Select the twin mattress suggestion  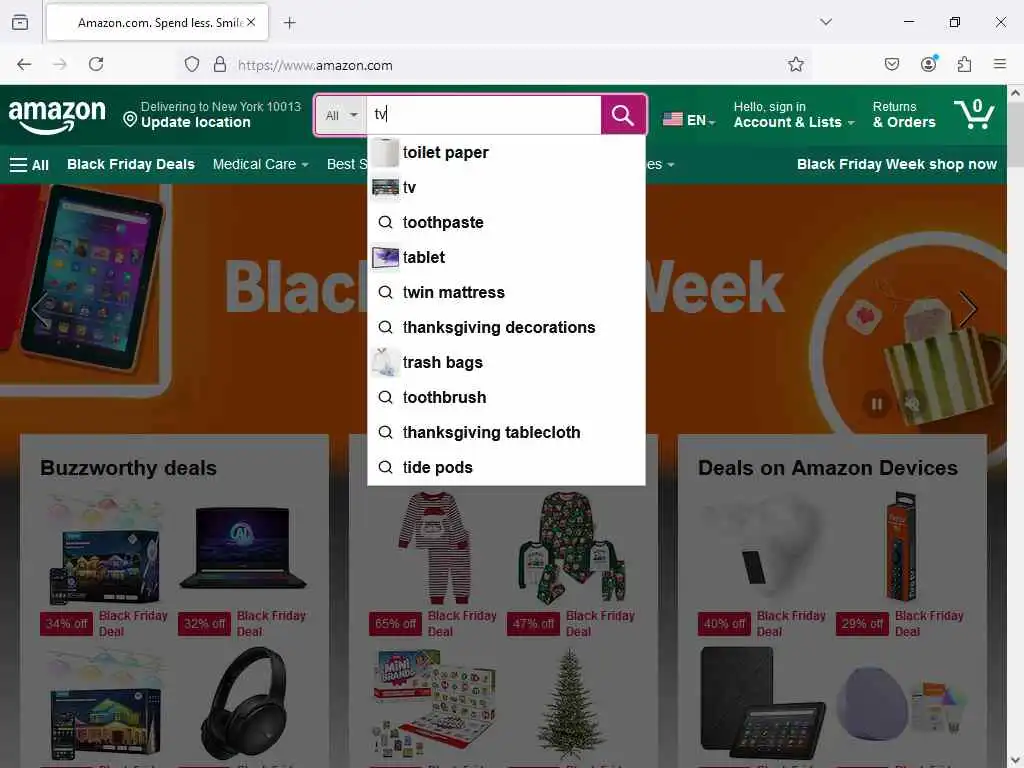tap(506, 293)
